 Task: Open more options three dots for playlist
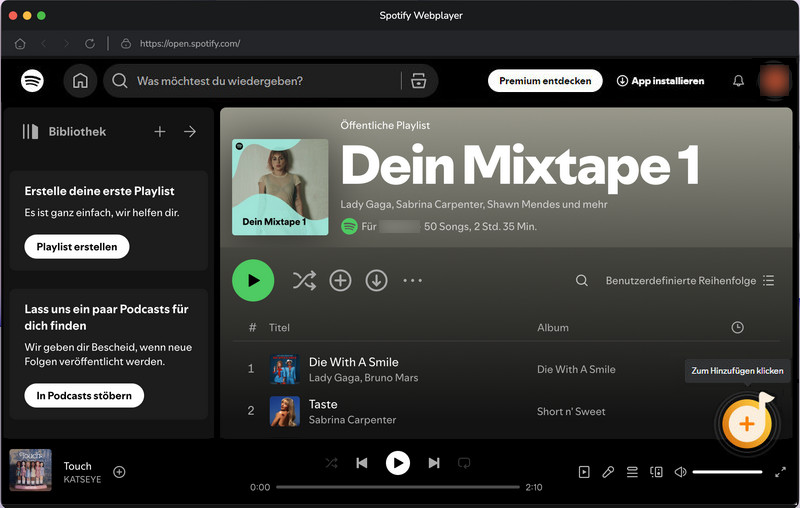pyautogui.click(x=412, y=281)
